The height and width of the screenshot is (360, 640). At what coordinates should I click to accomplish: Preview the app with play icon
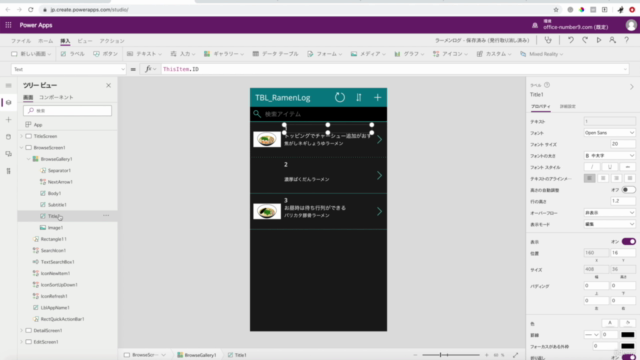[x=599, y=40]
